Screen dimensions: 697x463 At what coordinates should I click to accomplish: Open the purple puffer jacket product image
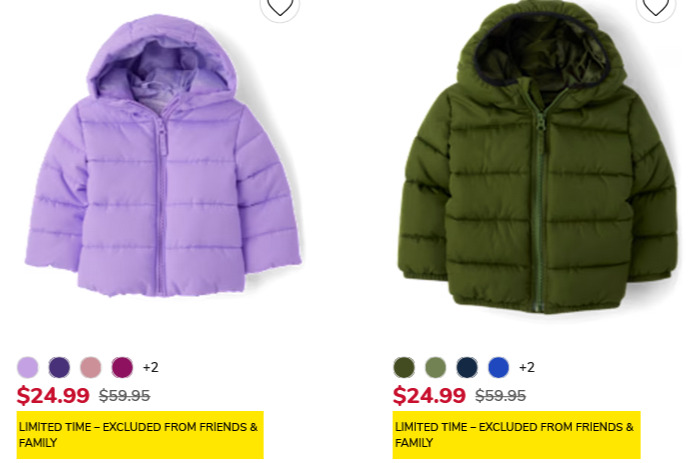coord(163,156)
